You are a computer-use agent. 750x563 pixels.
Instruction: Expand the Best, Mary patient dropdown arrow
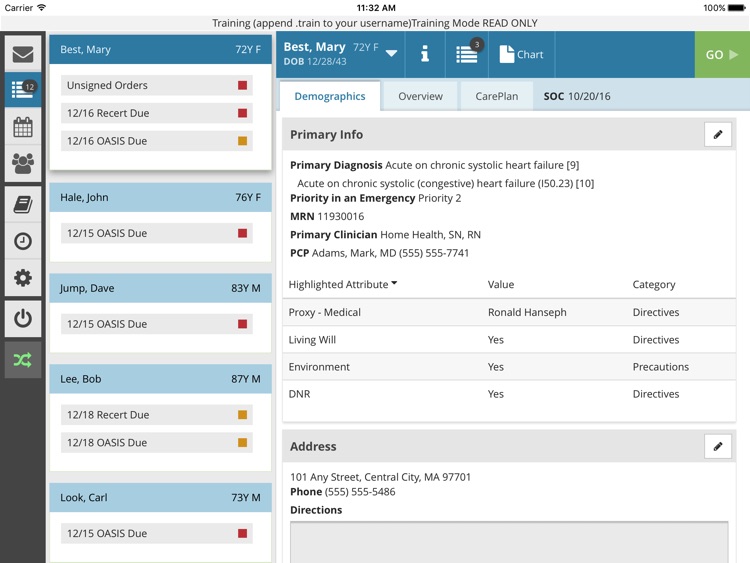(x=391, y=53)
